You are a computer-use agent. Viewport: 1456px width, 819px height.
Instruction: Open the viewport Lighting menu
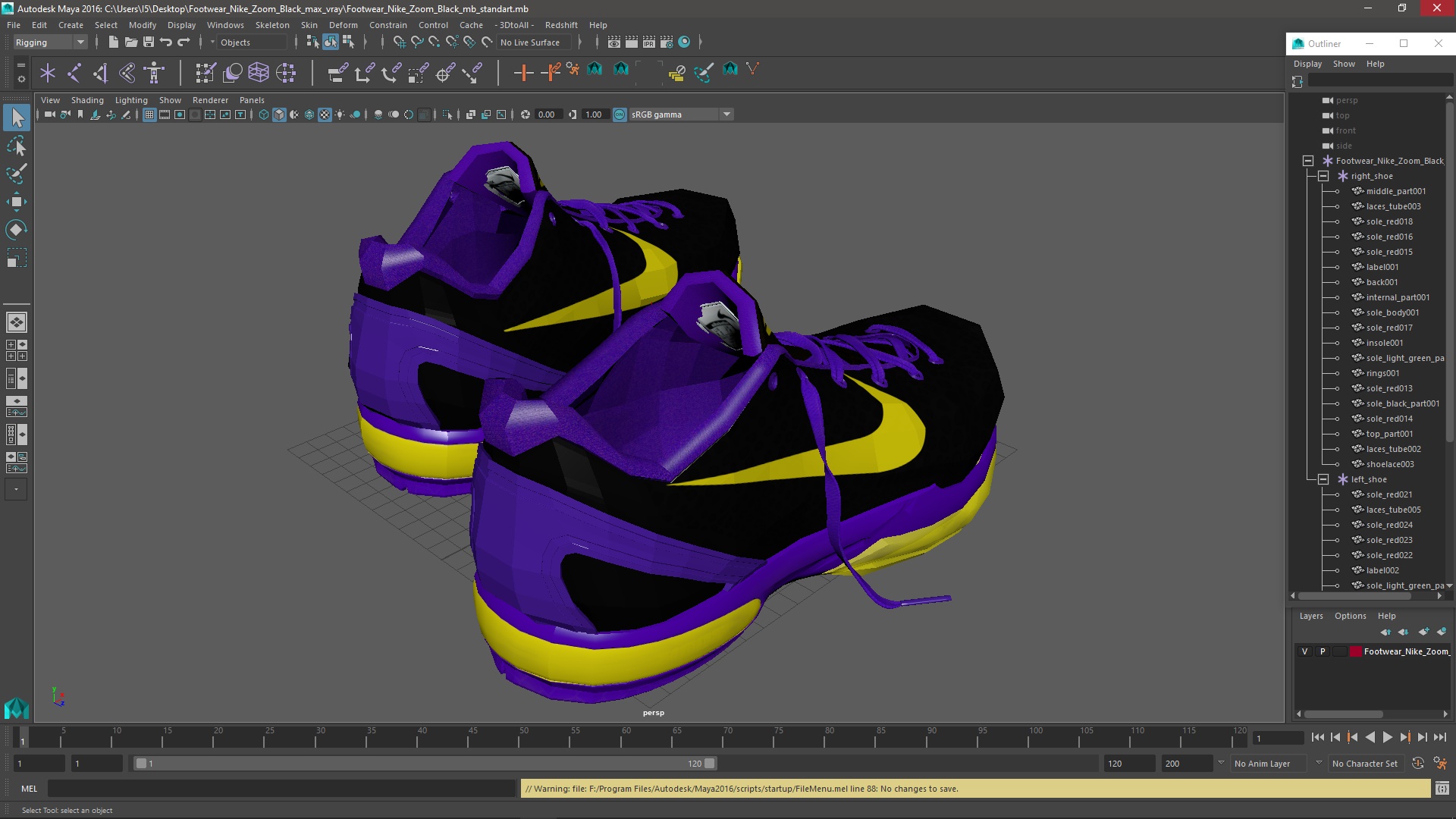[131, 100]
